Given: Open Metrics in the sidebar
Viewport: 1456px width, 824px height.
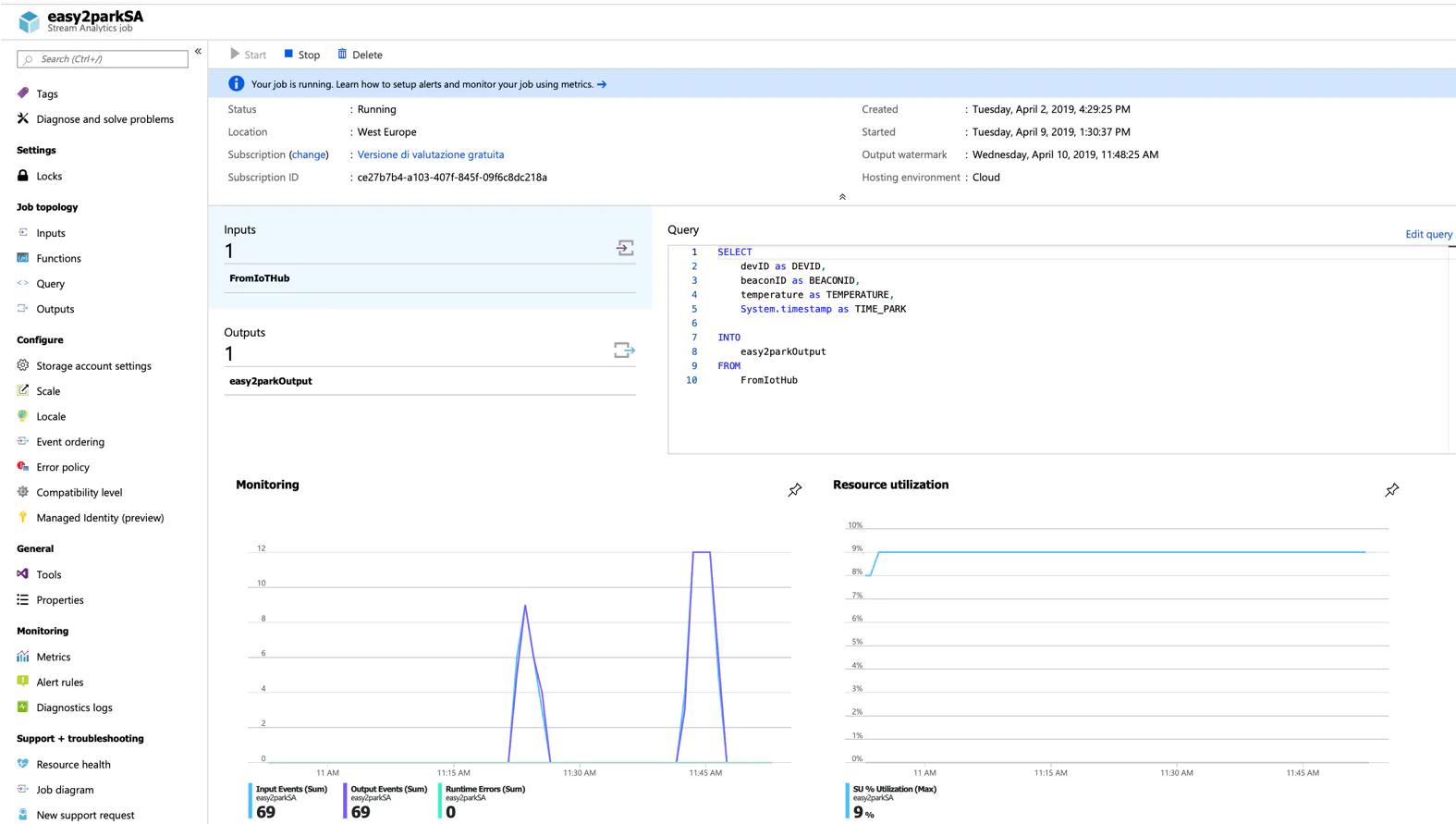Looking at the screenshot, I should coord(53,657).
